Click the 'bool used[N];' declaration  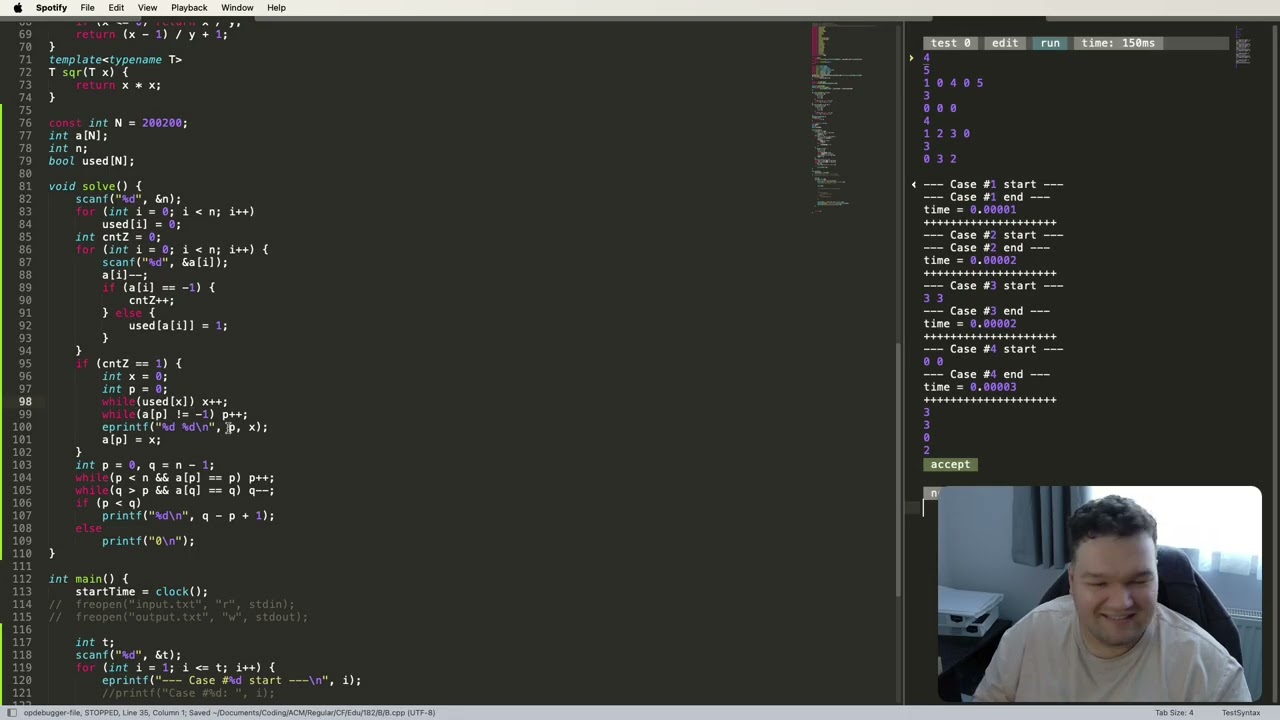pos(91,161)
